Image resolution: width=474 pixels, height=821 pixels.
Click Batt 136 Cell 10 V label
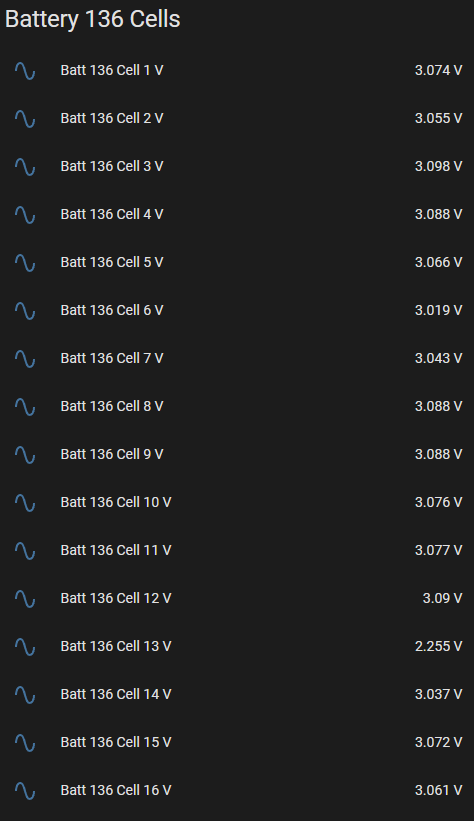[116, 502]
